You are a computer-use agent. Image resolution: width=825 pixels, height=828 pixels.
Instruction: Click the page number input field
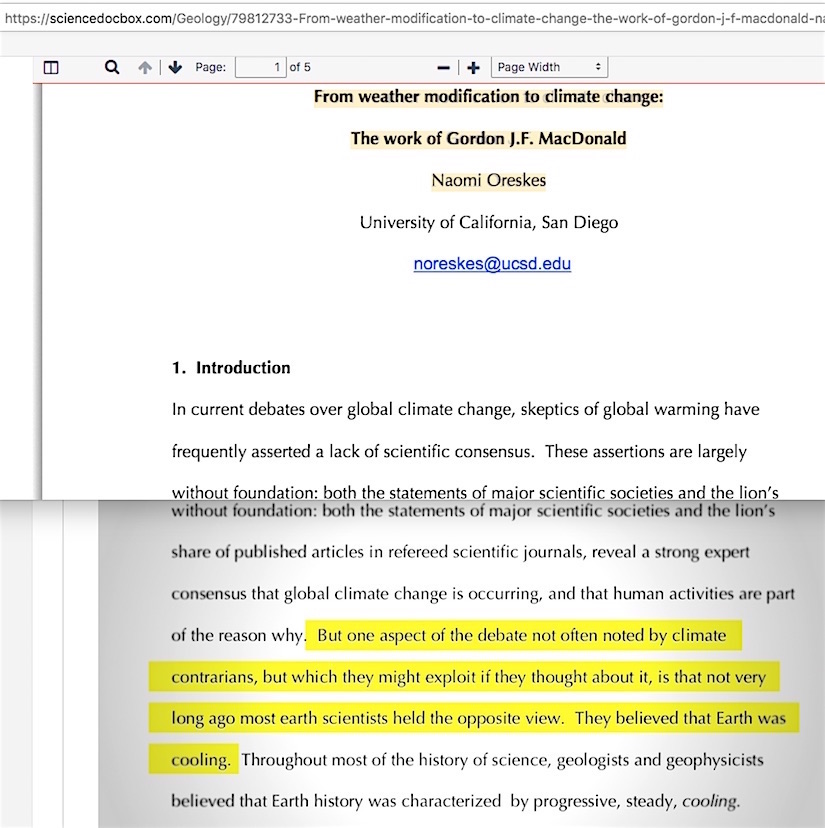(x=260, y=67)
